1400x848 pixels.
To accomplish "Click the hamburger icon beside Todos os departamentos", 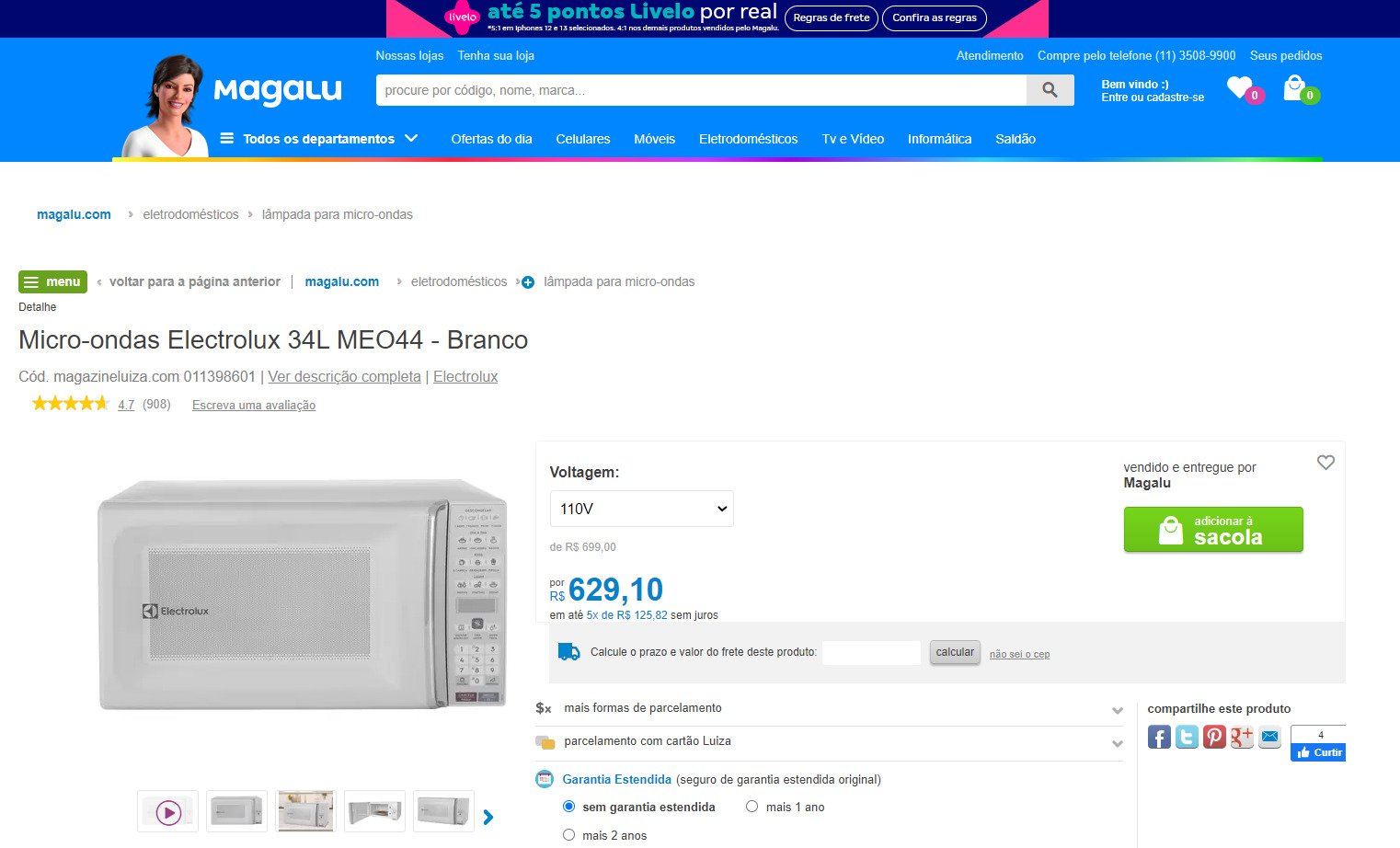I will click(227, 139).
